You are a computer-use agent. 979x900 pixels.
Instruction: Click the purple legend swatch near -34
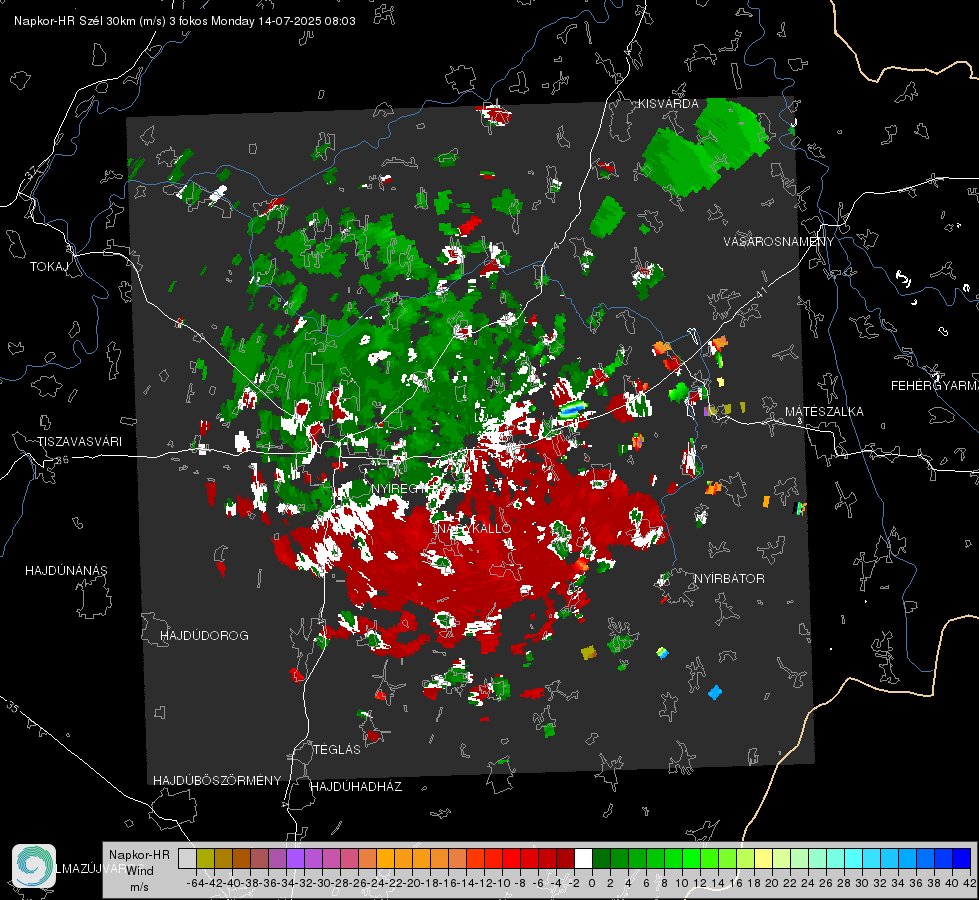click(295, 858)
